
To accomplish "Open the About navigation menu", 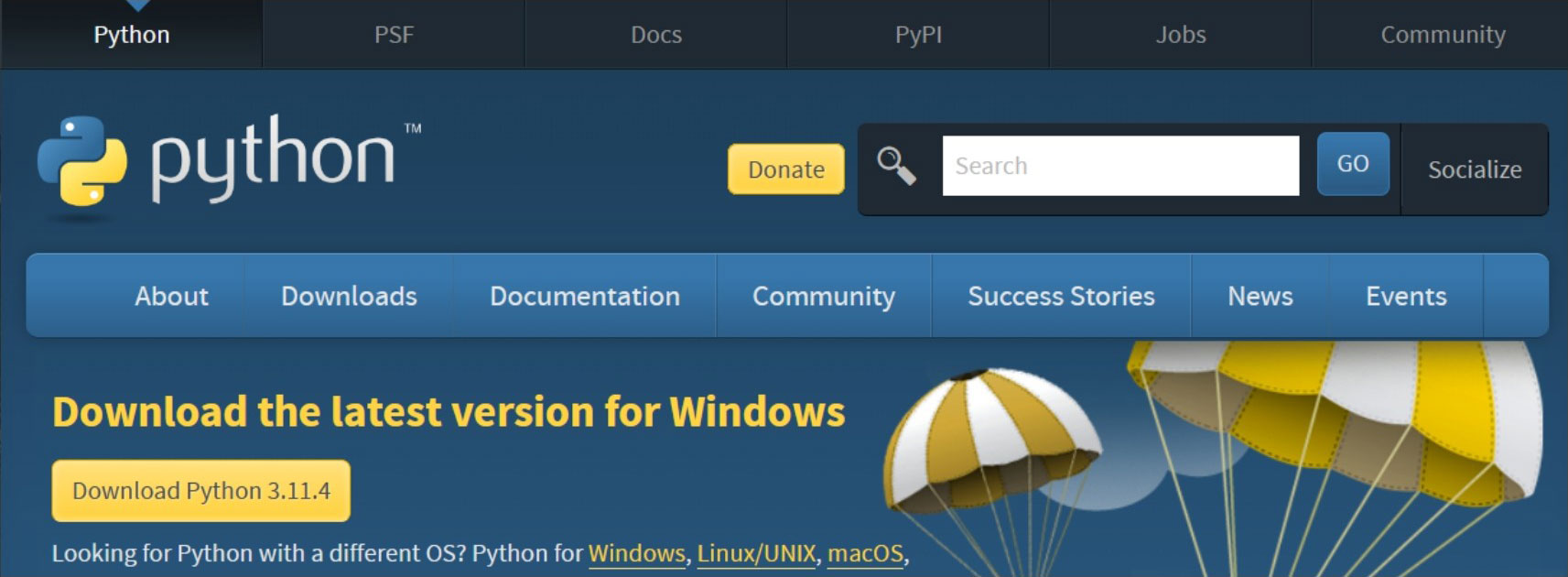I will click(x=171, y=296).
